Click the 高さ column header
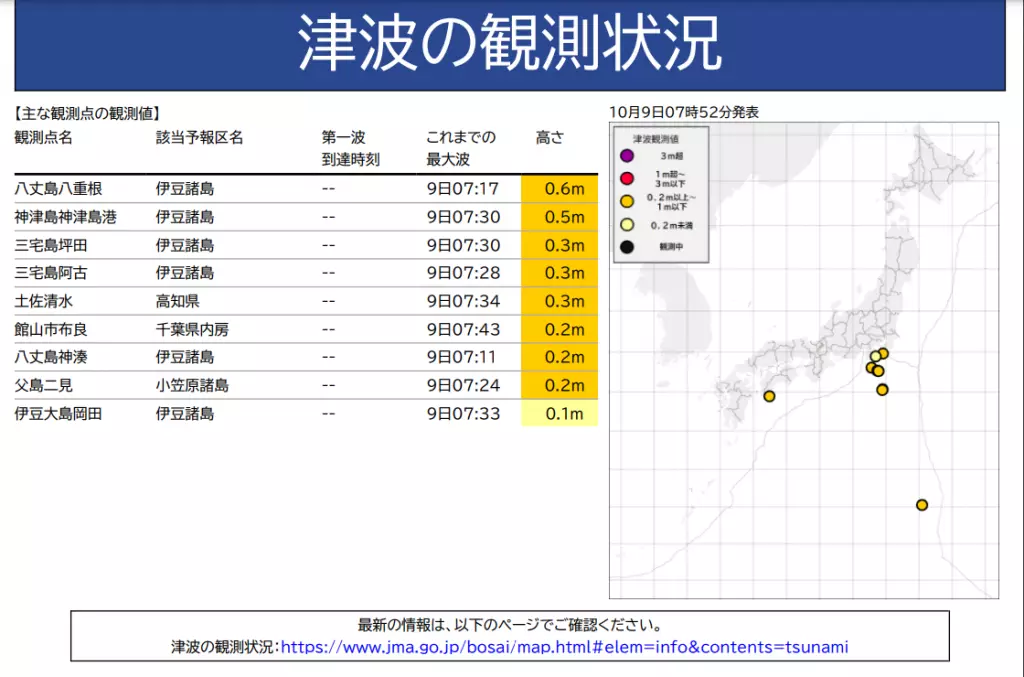Screen dimensions: 1024x677 550,138
